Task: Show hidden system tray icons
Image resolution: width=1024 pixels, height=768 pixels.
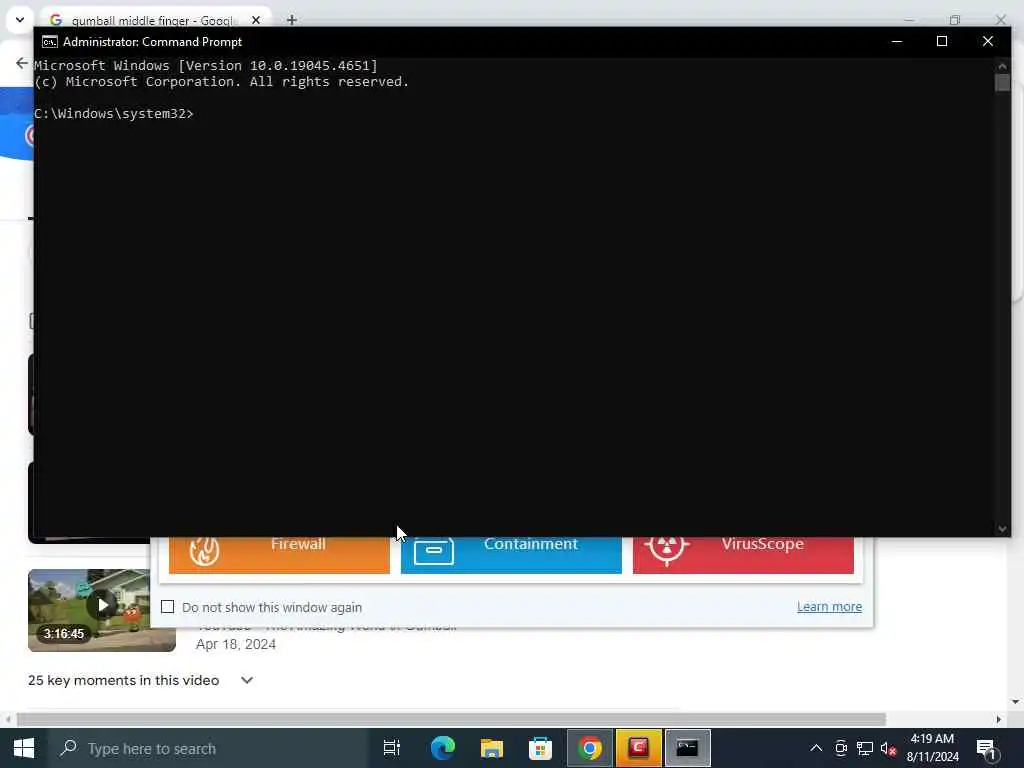Action: [816, 748]
